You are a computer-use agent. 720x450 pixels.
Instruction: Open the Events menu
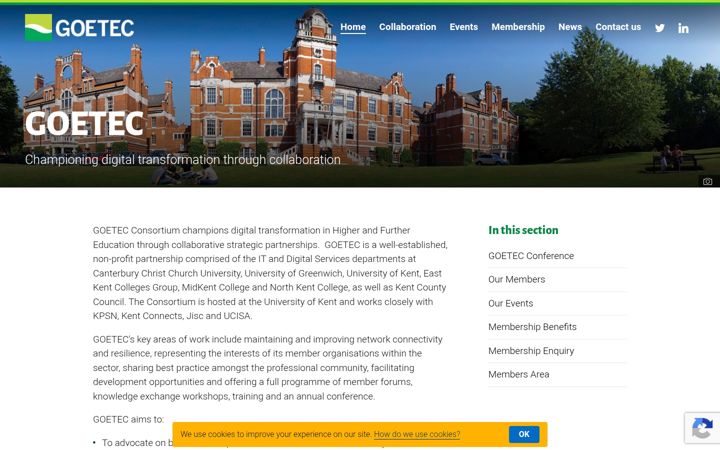pos(463,27)
